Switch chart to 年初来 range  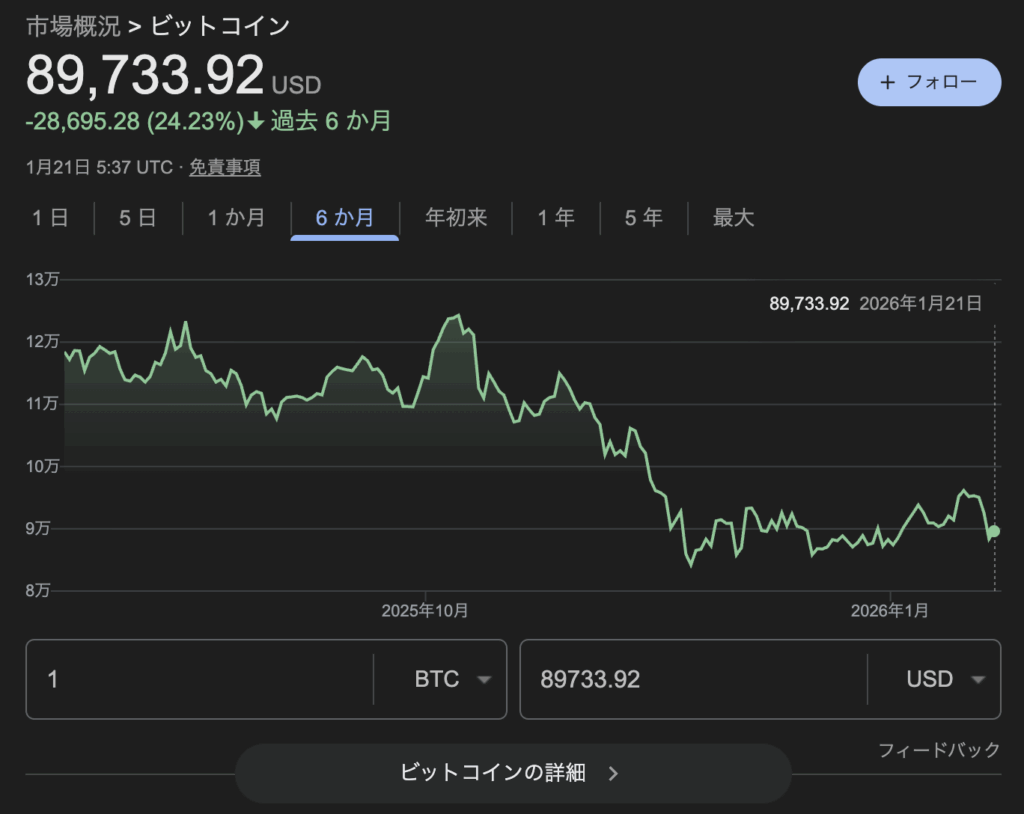click(x=456, y=218)
